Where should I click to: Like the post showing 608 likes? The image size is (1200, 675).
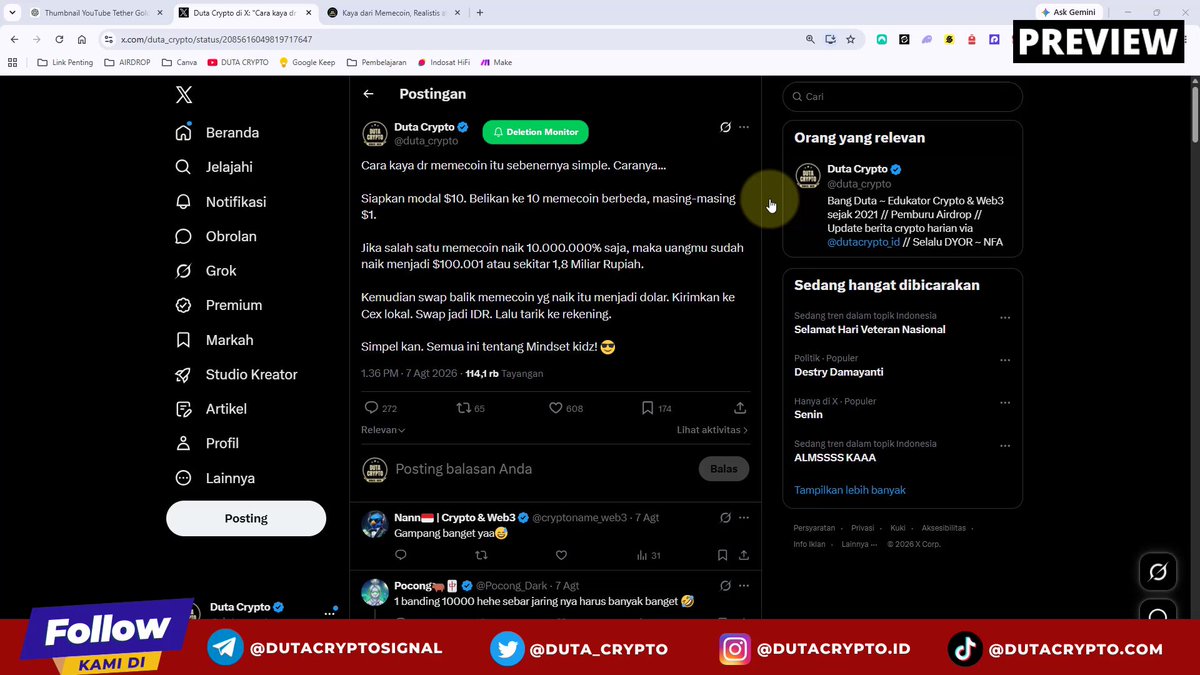(x=566, y=408)
